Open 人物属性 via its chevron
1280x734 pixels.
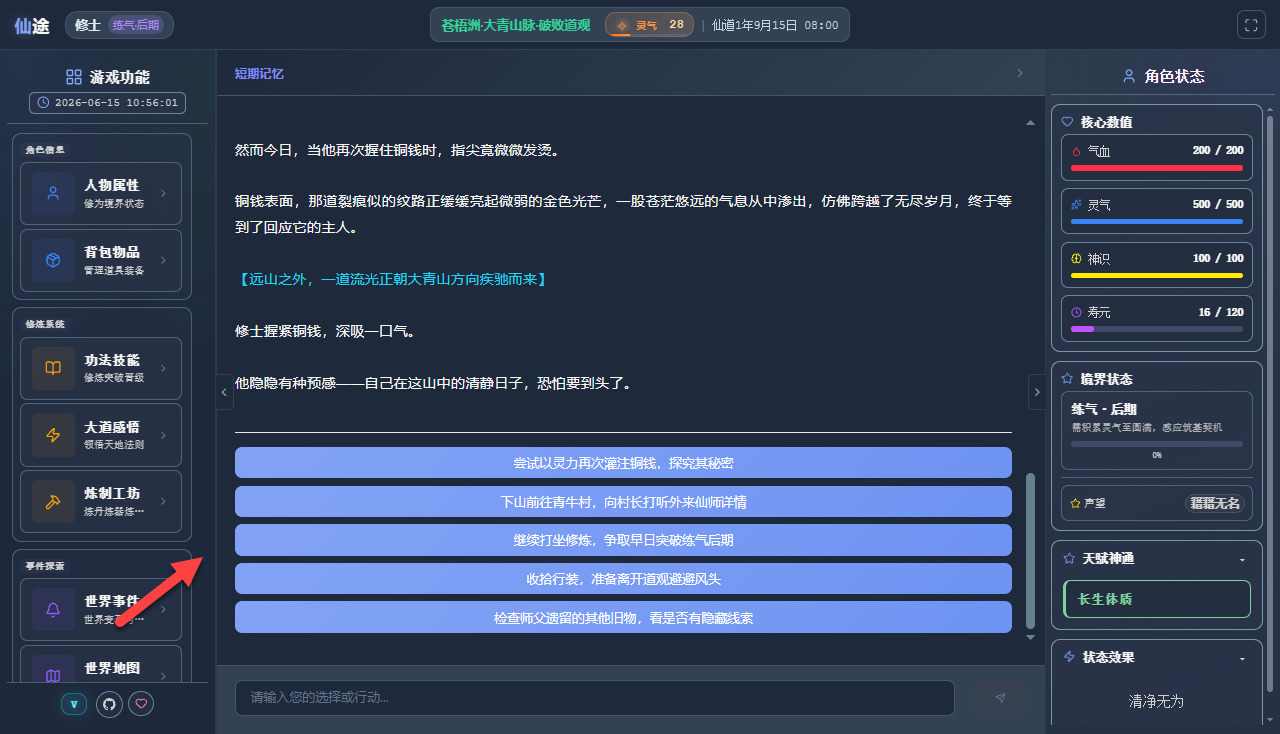coord(163,194)
